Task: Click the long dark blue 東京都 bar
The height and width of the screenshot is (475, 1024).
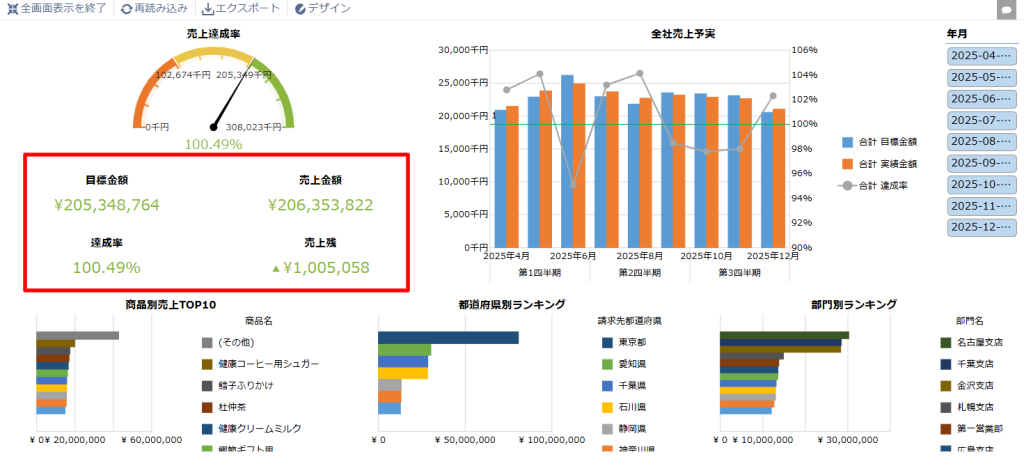Action: (x=449, y=337)
